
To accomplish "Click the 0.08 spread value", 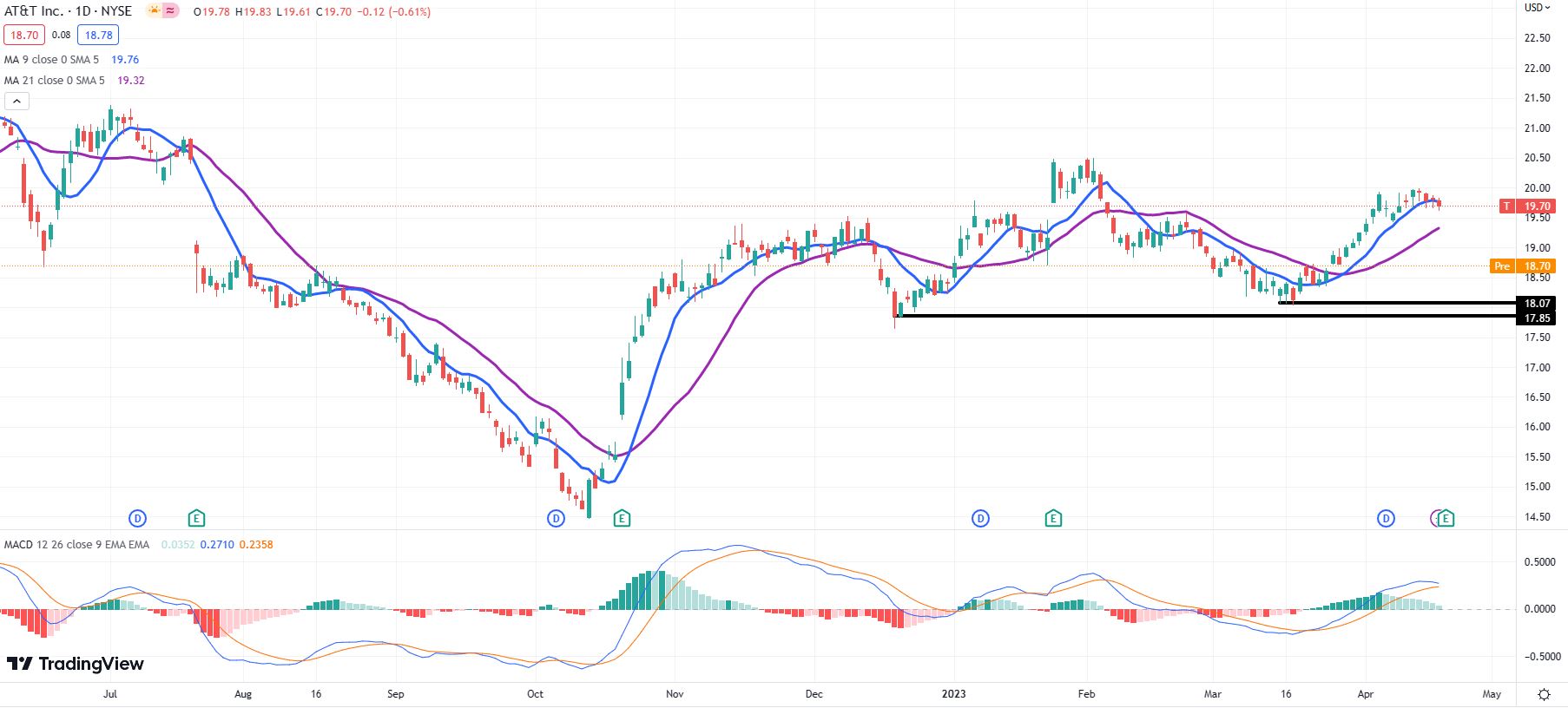I will 61,36.
